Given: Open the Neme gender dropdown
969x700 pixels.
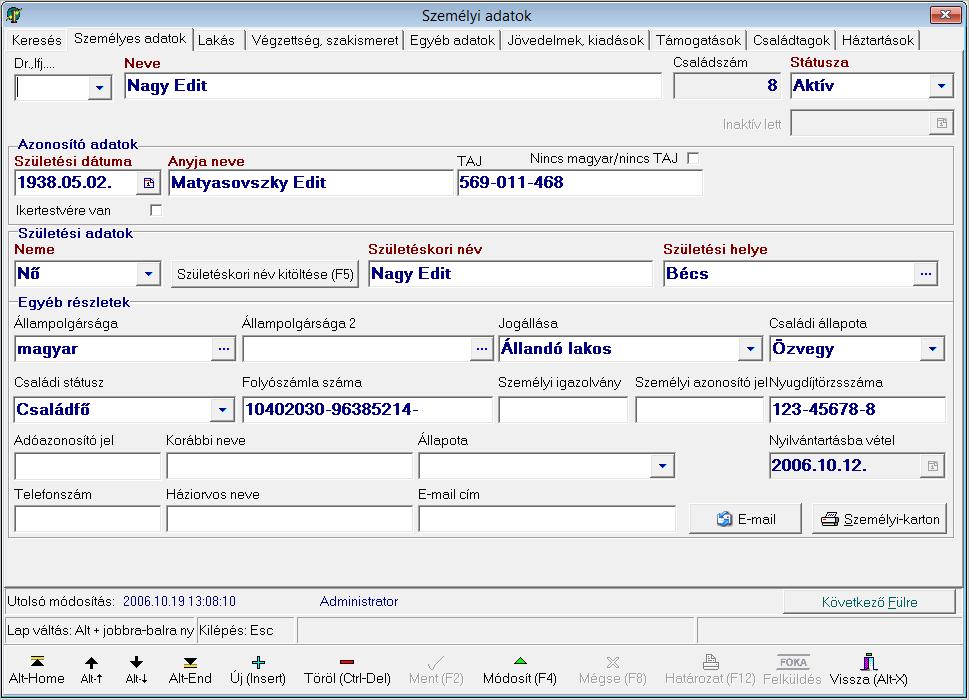Looking at the screenshot, I should coord(148,274).
